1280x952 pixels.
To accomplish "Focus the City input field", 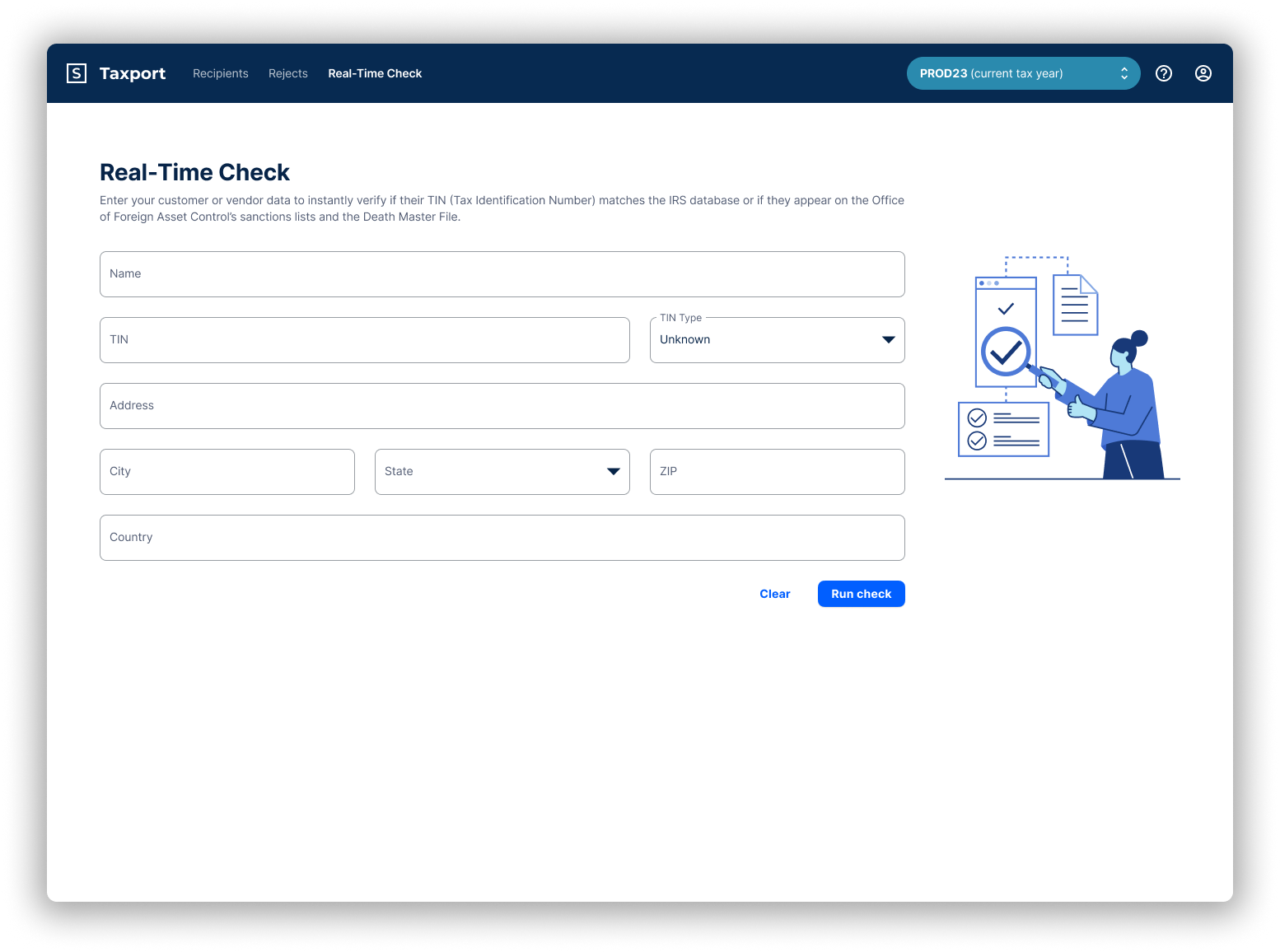I will tap(227, 472).
